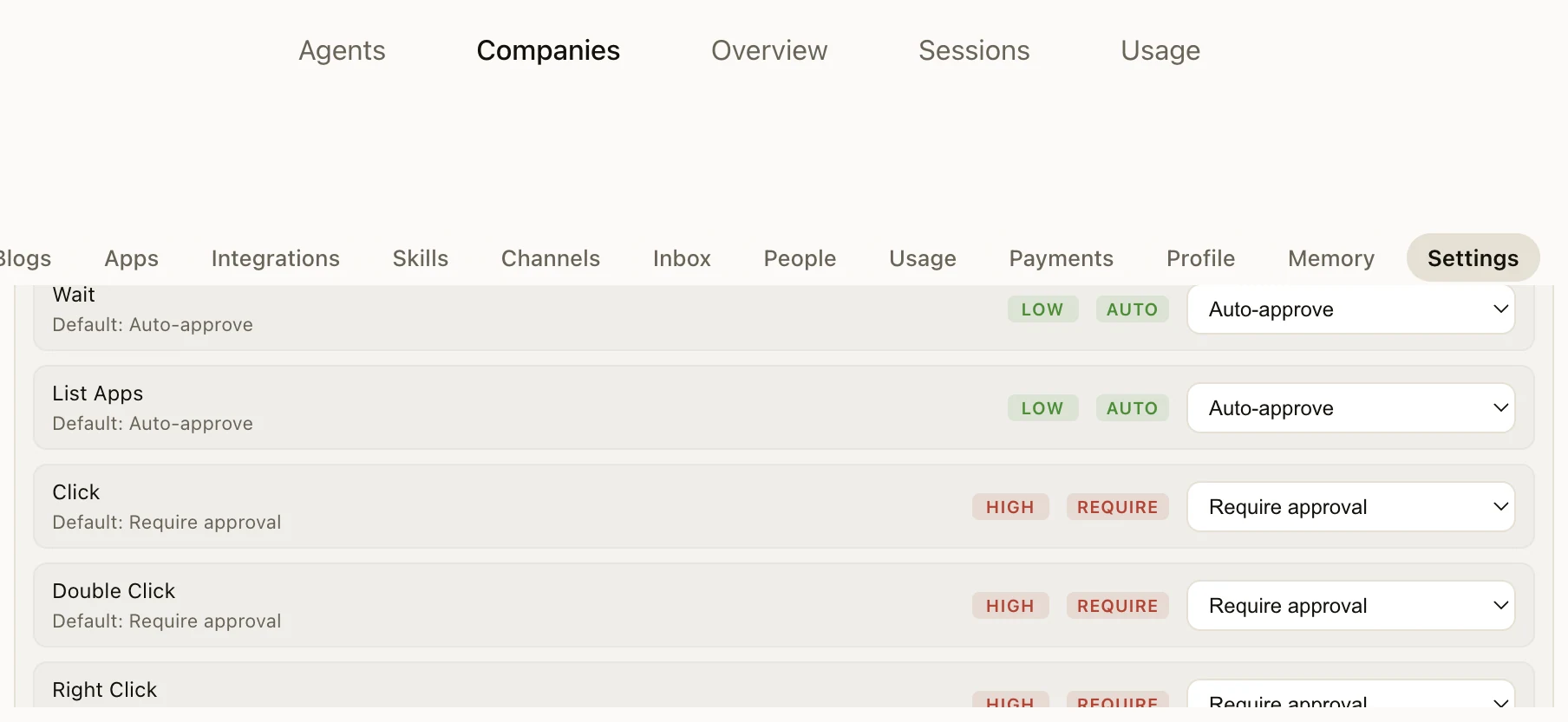Viewport: 1568px width, 722px height.
Task: Switch to the Payments sub-tab
Action: coord(1061,258)
